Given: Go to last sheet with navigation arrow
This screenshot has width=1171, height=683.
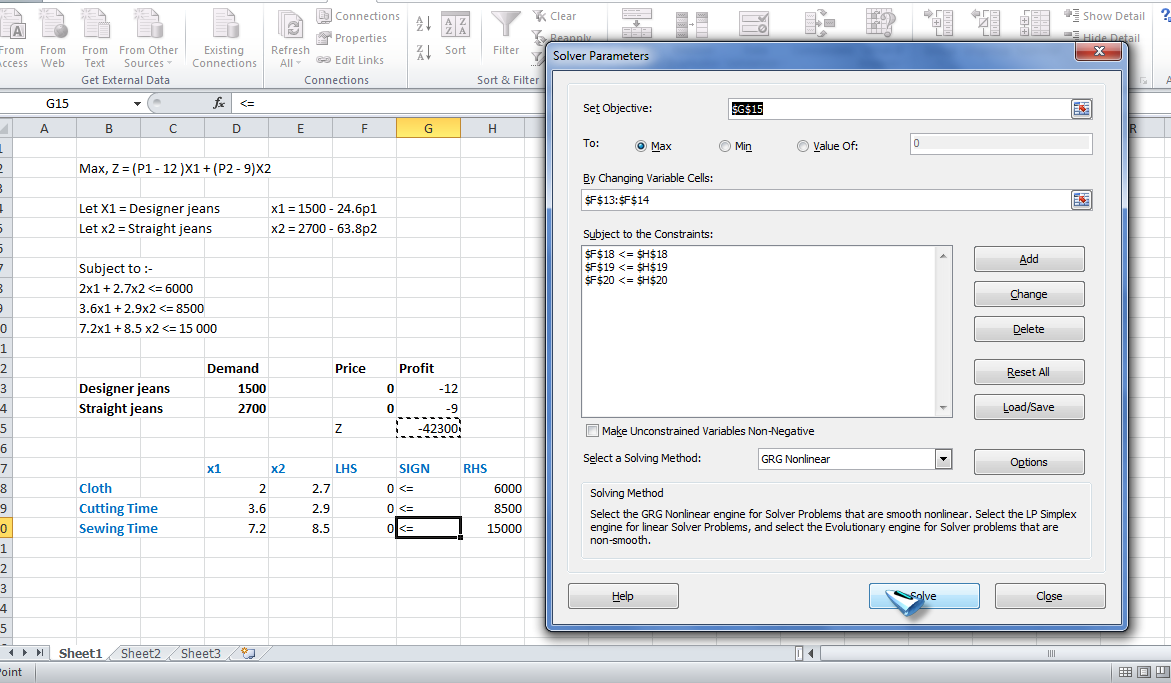Looking at the screenshot, I should point(39,653).
